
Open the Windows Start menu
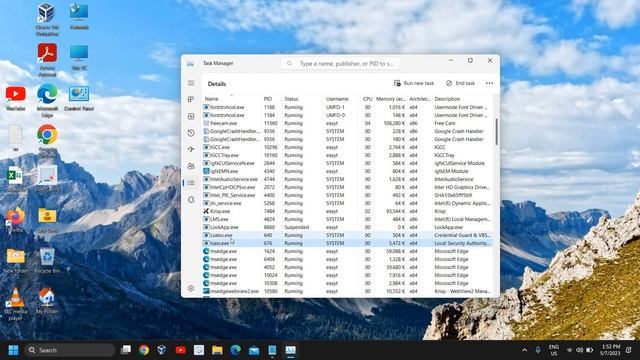point(13,350)
